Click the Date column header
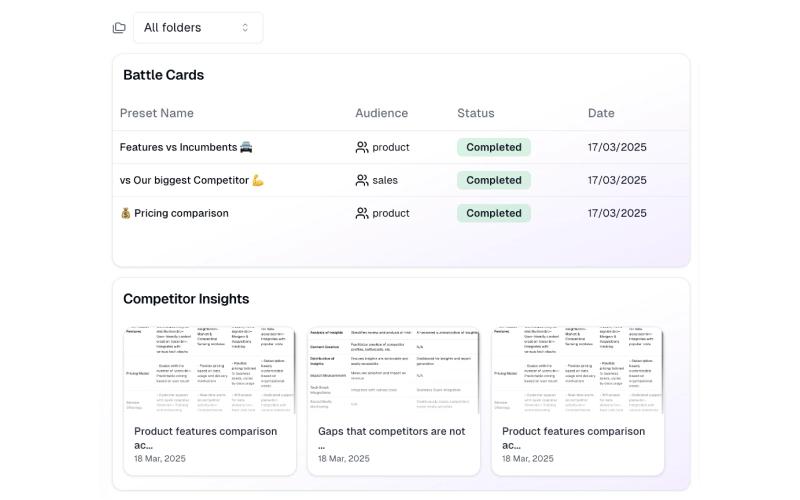This screenshot has width=800, height=500. pyautogui.click(x=601, y=113)
